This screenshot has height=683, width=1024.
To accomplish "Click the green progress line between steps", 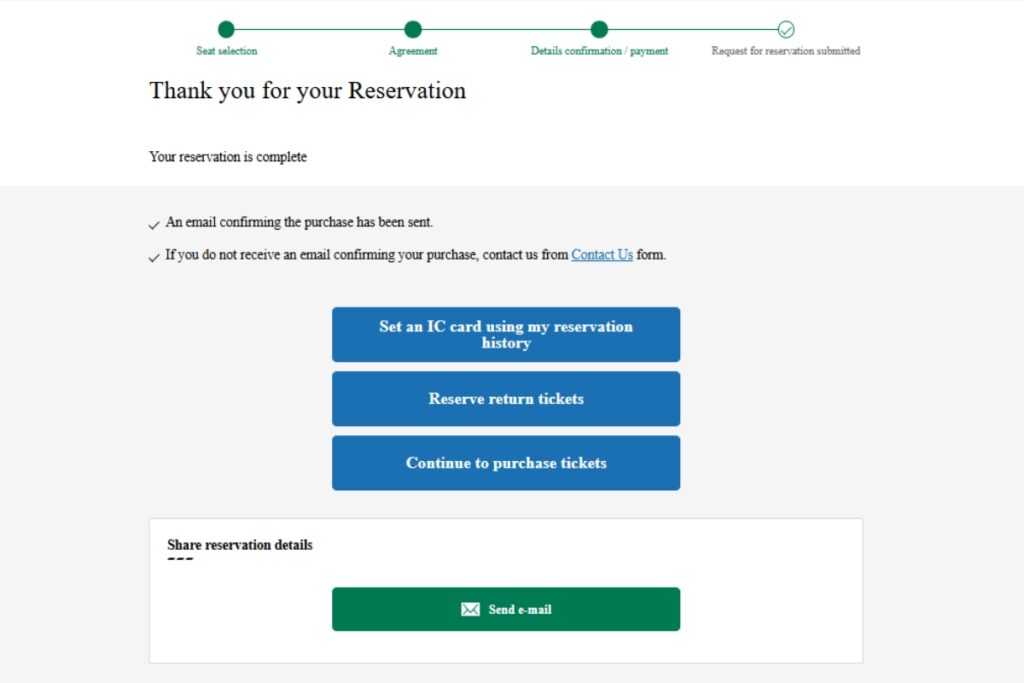I will [x=320, y=30].
